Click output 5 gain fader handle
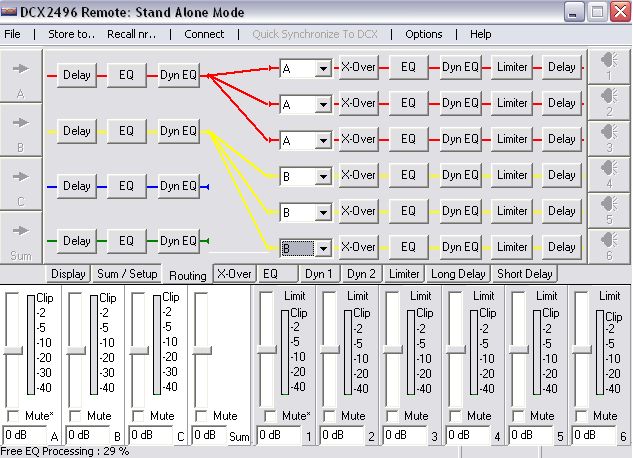Viewport: 633px width, 458px height. click(519, 349)
